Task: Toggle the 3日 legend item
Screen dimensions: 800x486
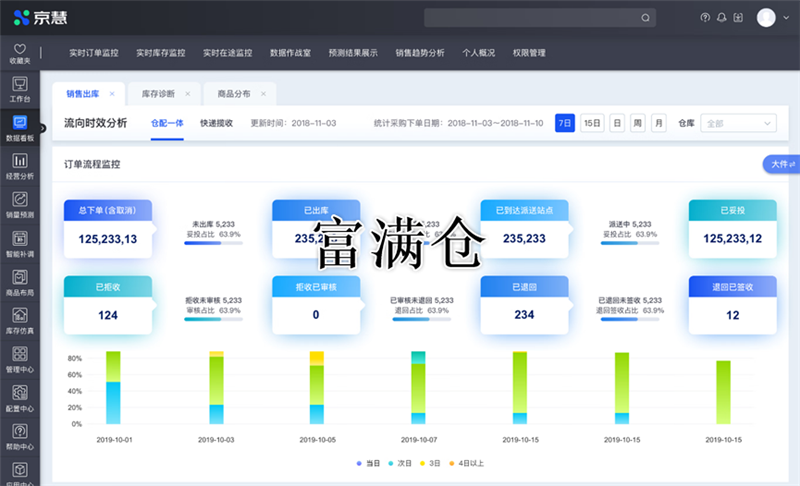Action: (430, 464)
